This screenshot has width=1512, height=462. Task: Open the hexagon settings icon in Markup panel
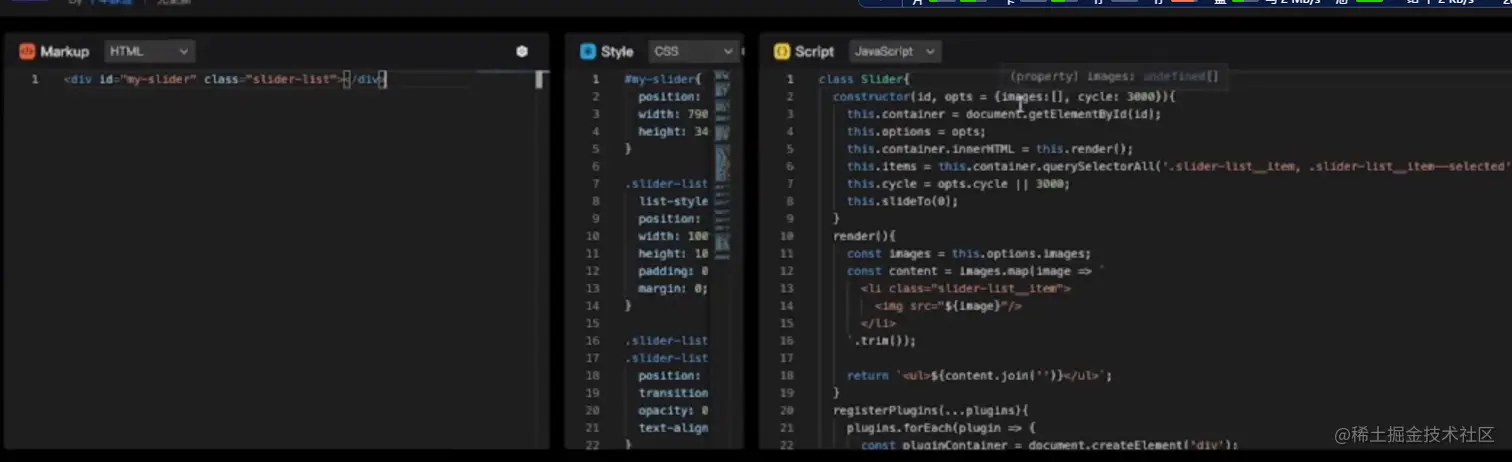pos(522,51)
